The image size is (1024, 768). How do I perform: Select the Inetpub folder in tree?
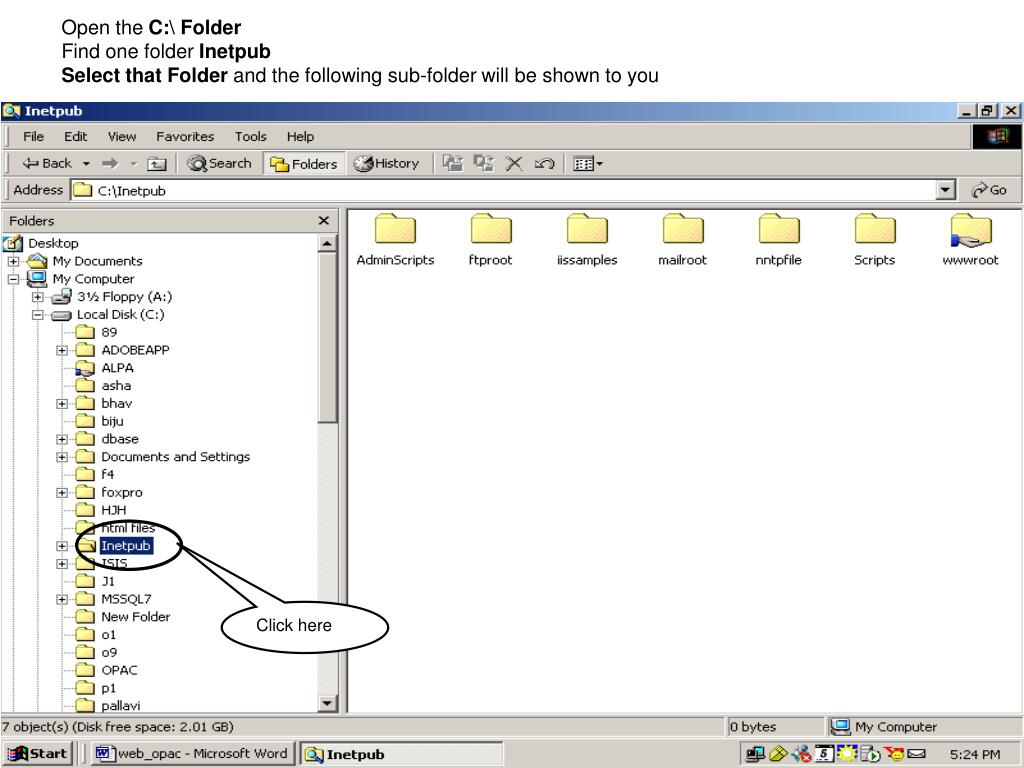click(125, 545)
